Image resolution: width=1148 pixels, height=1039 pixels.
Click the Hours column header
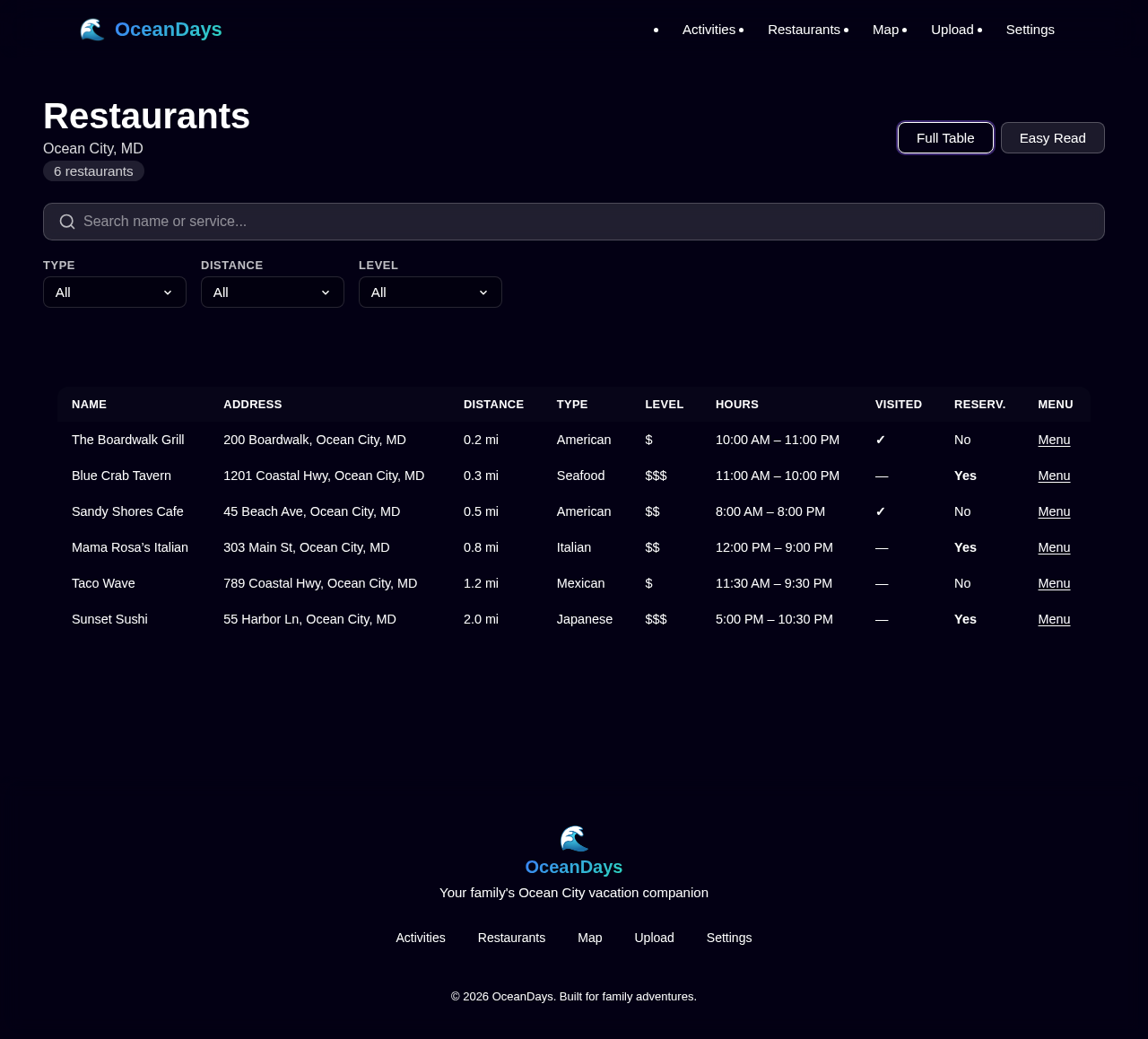click(737, 405)
